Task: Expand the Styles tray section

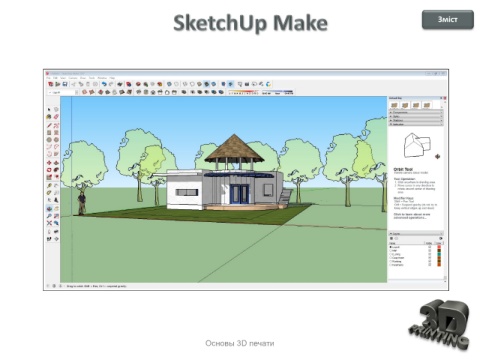Action: tap(416, 117)
